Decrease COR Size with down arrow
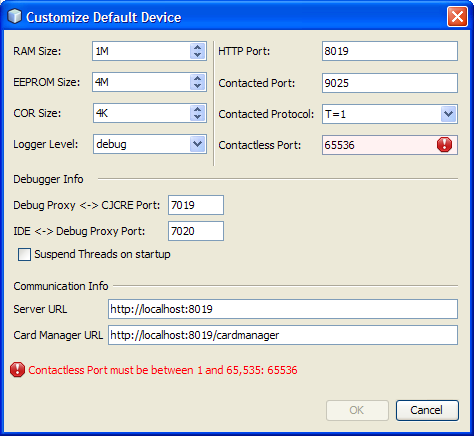 [198, 117]
